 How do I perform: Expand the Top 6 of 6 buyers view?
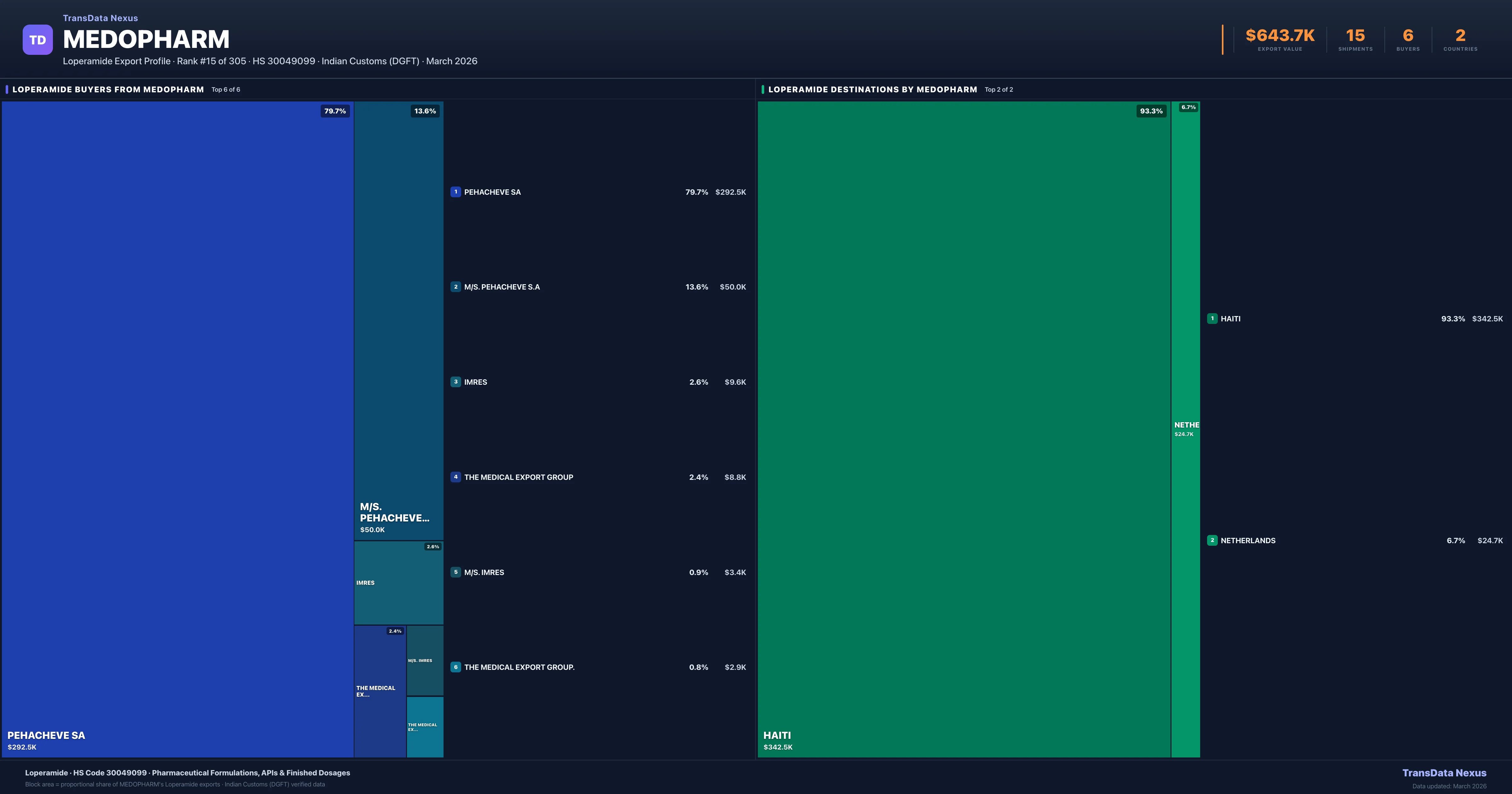(226, 89)
